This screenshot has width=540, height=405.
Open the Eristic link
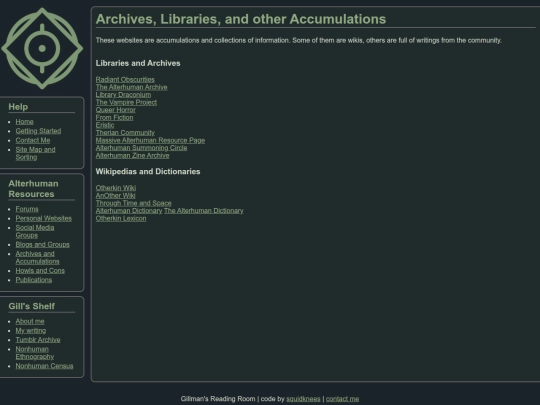(x=105, y=125)
